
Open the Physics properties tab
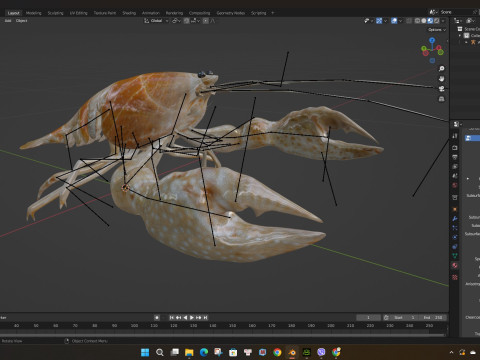455,237
